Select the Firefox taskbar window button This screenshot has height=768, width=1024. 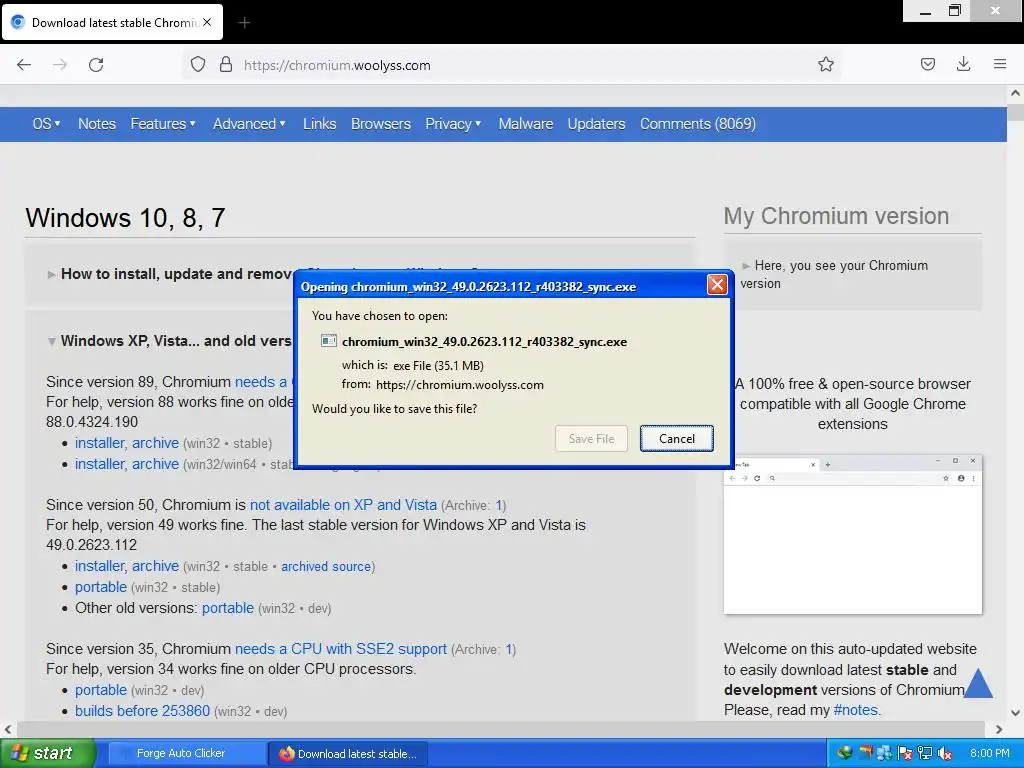pyautogui.click(x=347, y=754)
